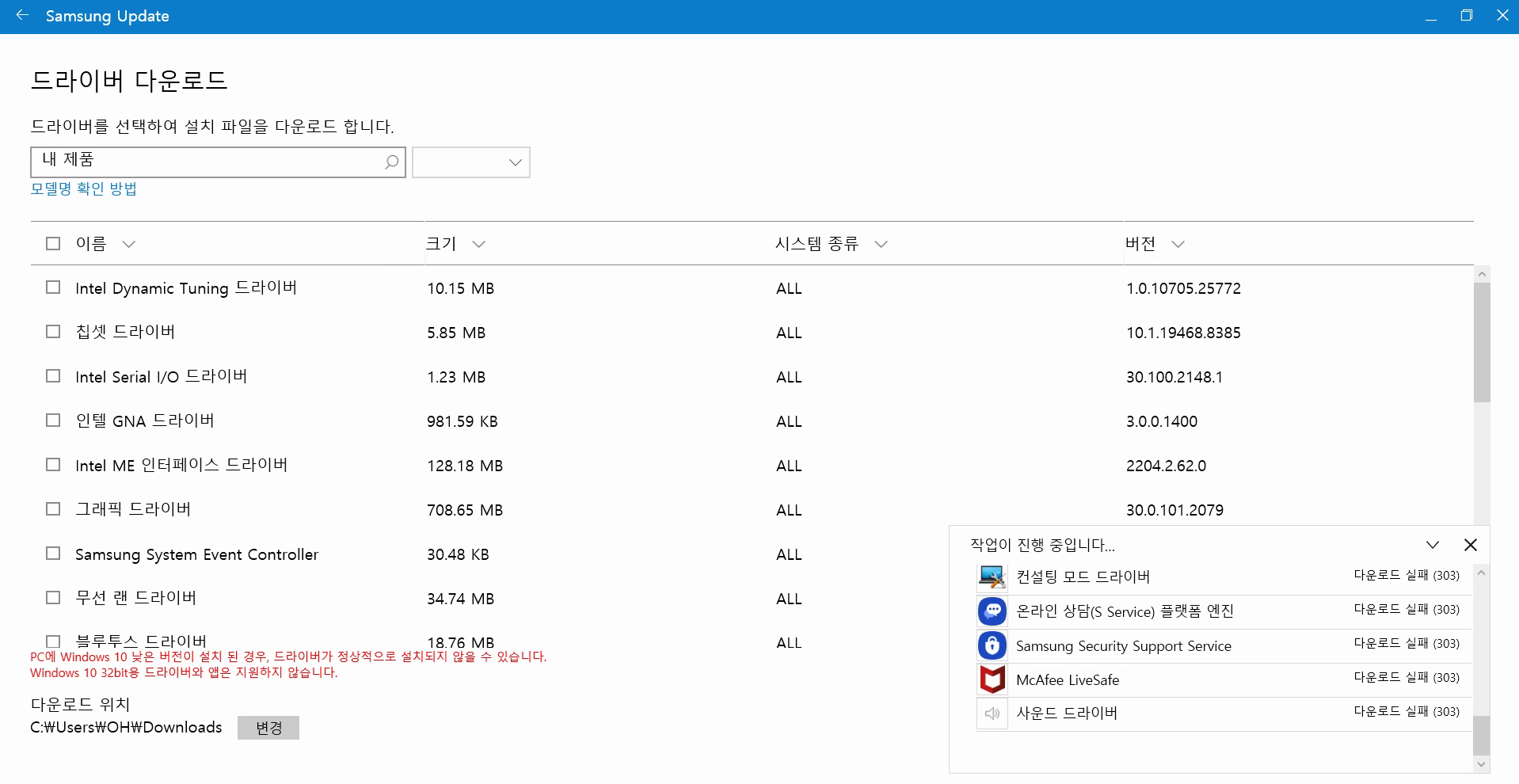Click the 708.65 MB size cell
The height and width of the screenshot is (784, 1519).
click(465, 510)
